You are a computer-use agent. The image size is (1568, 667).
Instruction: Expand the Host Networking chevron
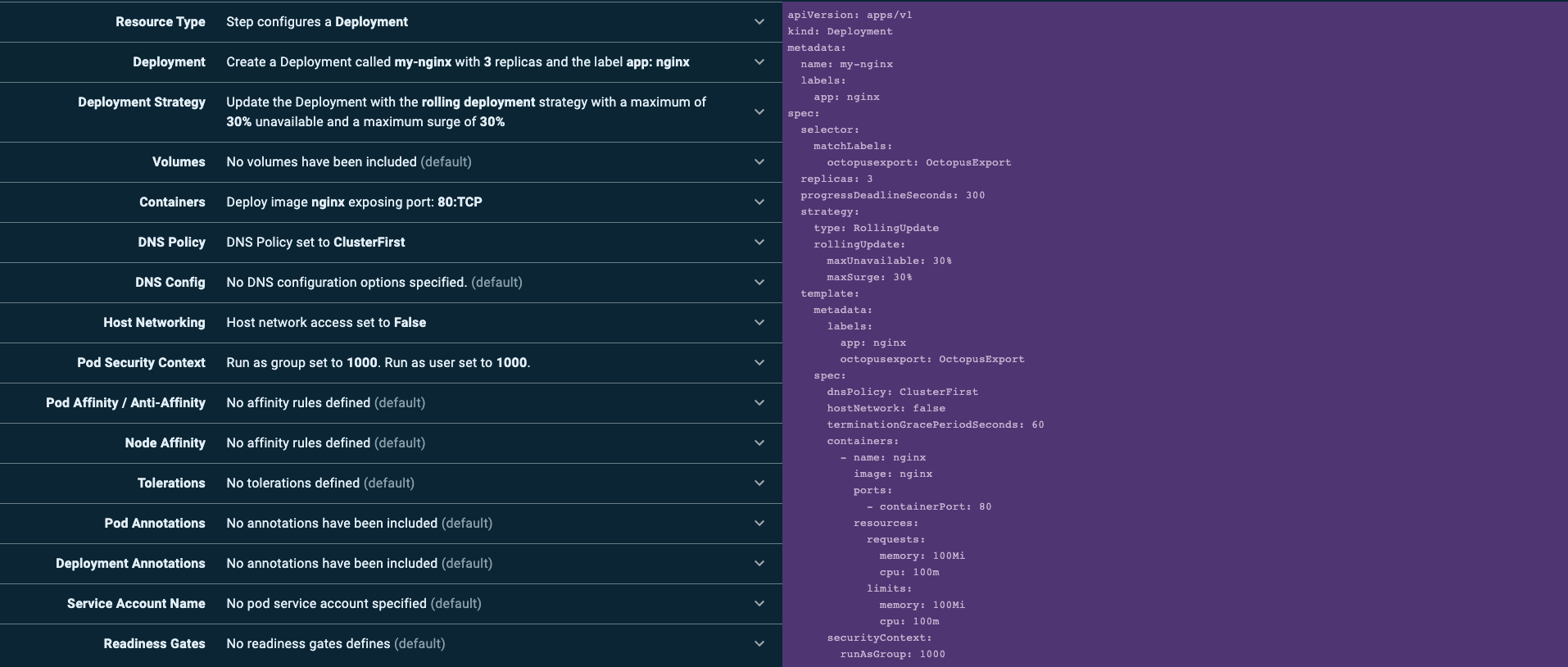coord(759,323)
